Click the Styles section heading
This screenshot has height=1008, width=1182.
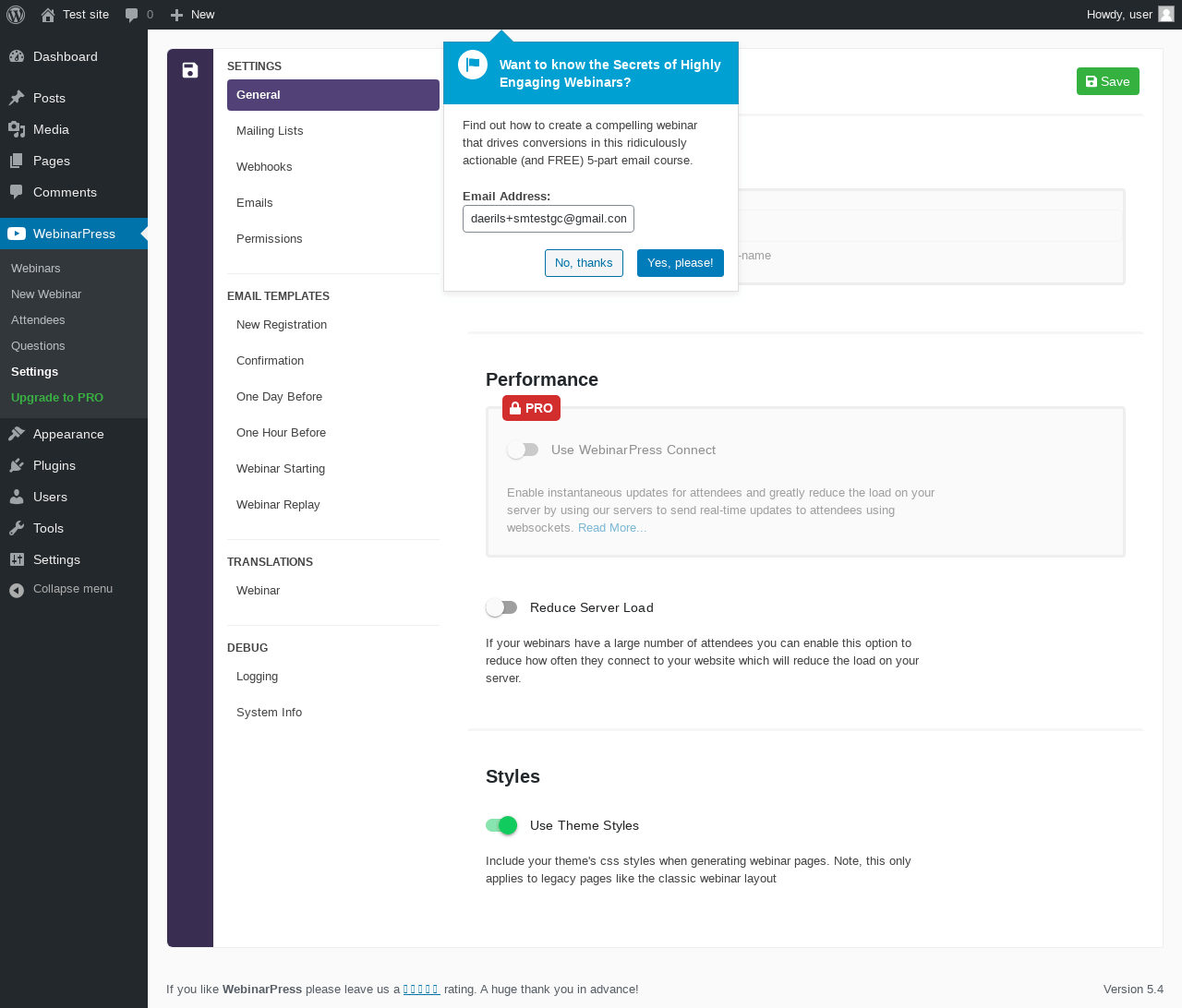[513, 776]
